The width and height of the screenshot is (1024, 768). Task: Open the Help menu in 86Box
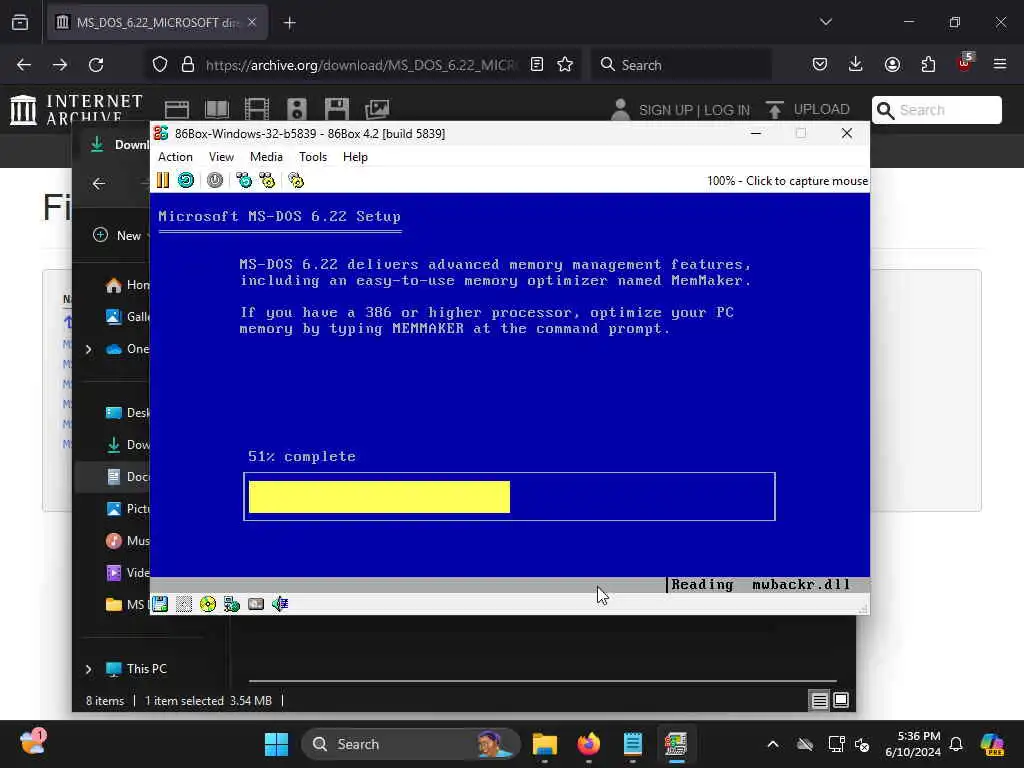click(355, 157)
